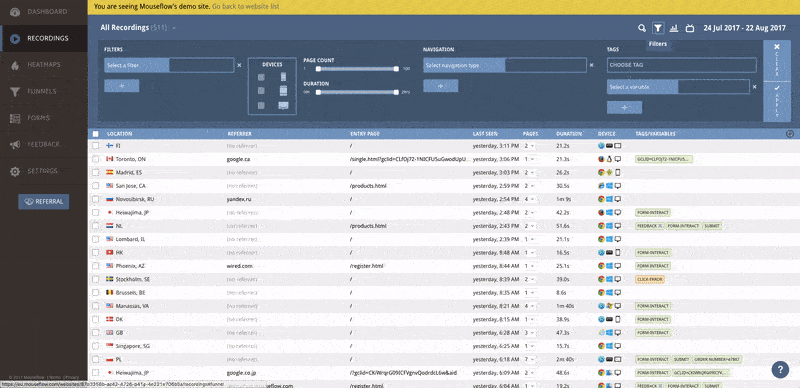Click the TV live view icon

(x=690, y=28)
